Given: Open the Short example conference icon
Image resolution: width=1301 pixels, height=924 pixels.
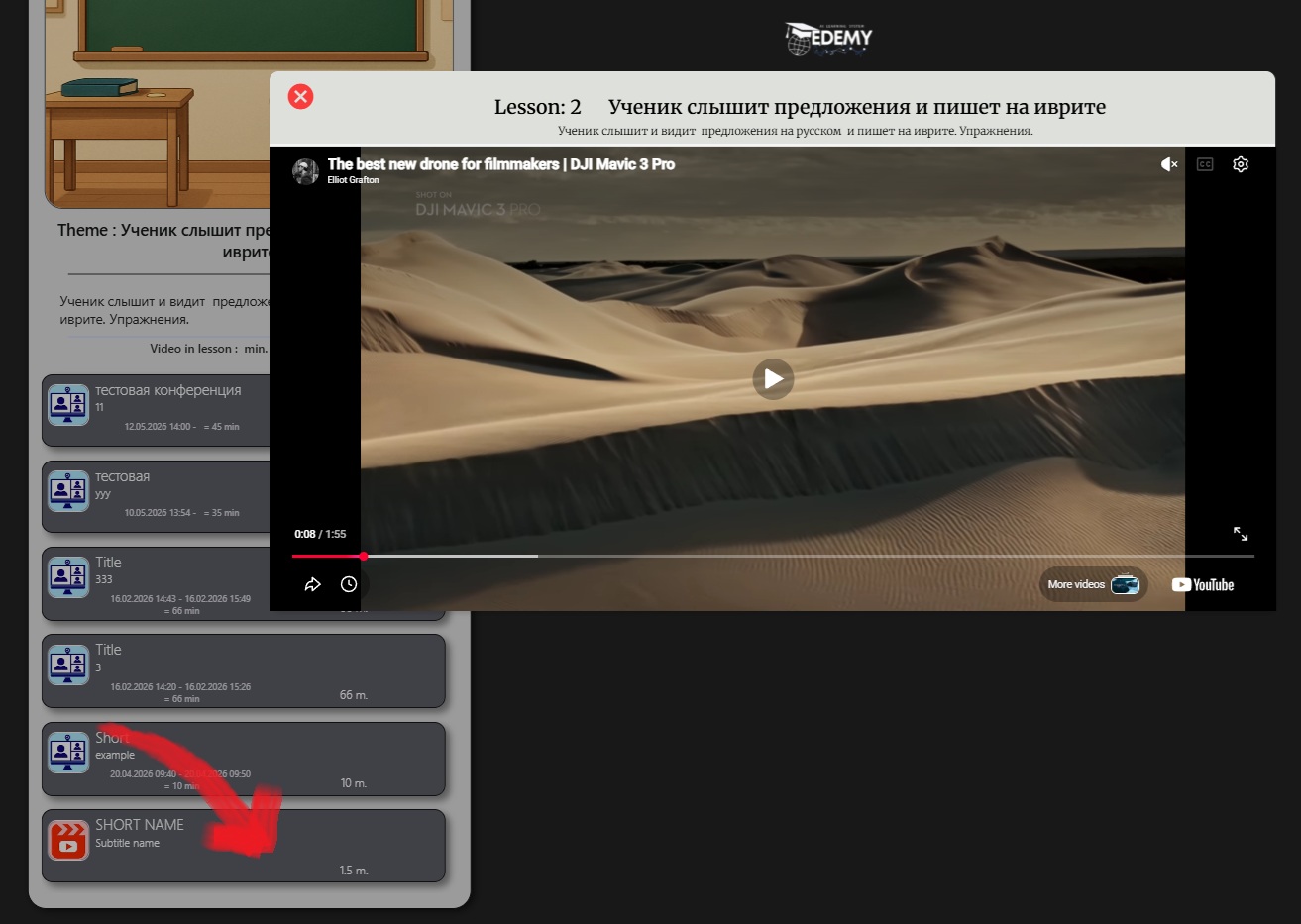Looking at the screenshot, I should pos(68,753).
